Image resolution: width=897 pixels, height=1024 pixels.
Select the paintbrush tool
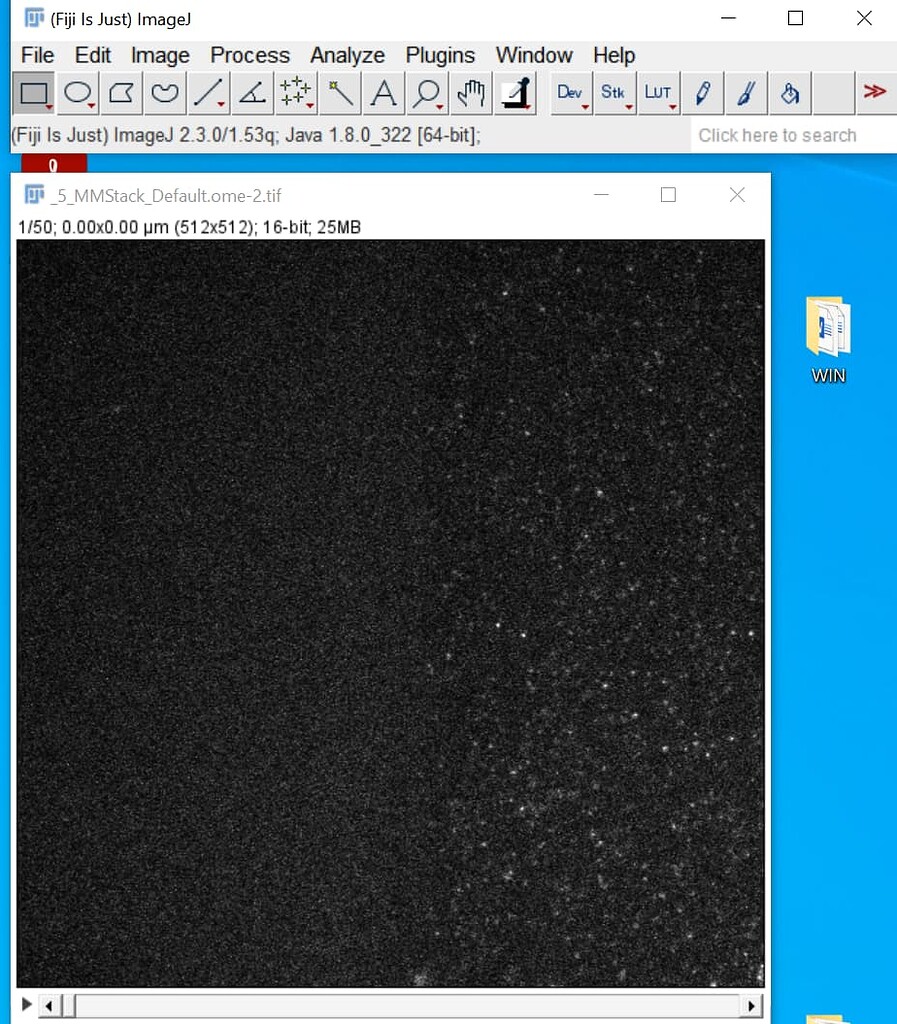746,93
